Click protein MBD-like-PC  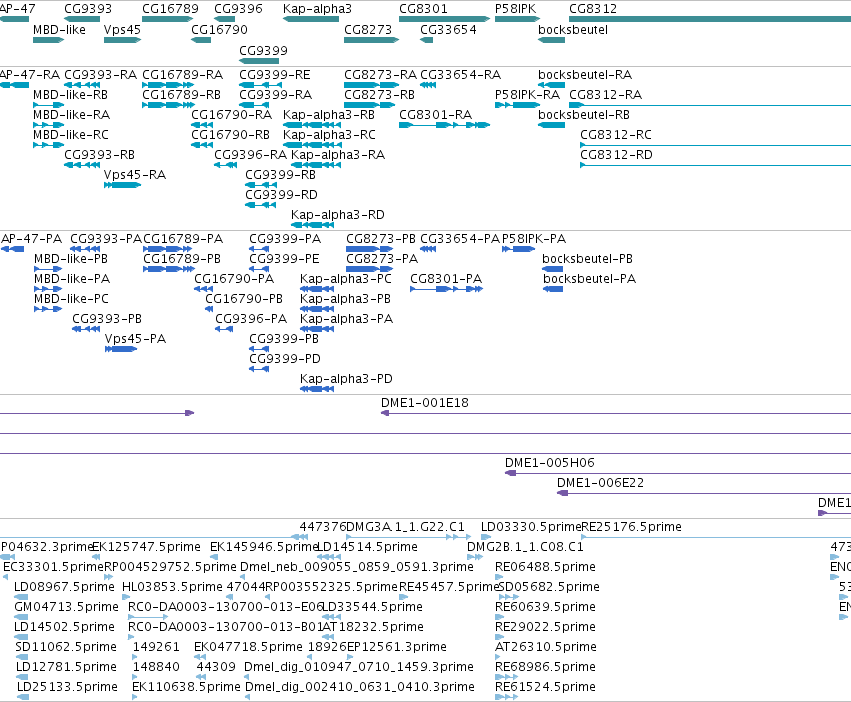coord(71,299)
